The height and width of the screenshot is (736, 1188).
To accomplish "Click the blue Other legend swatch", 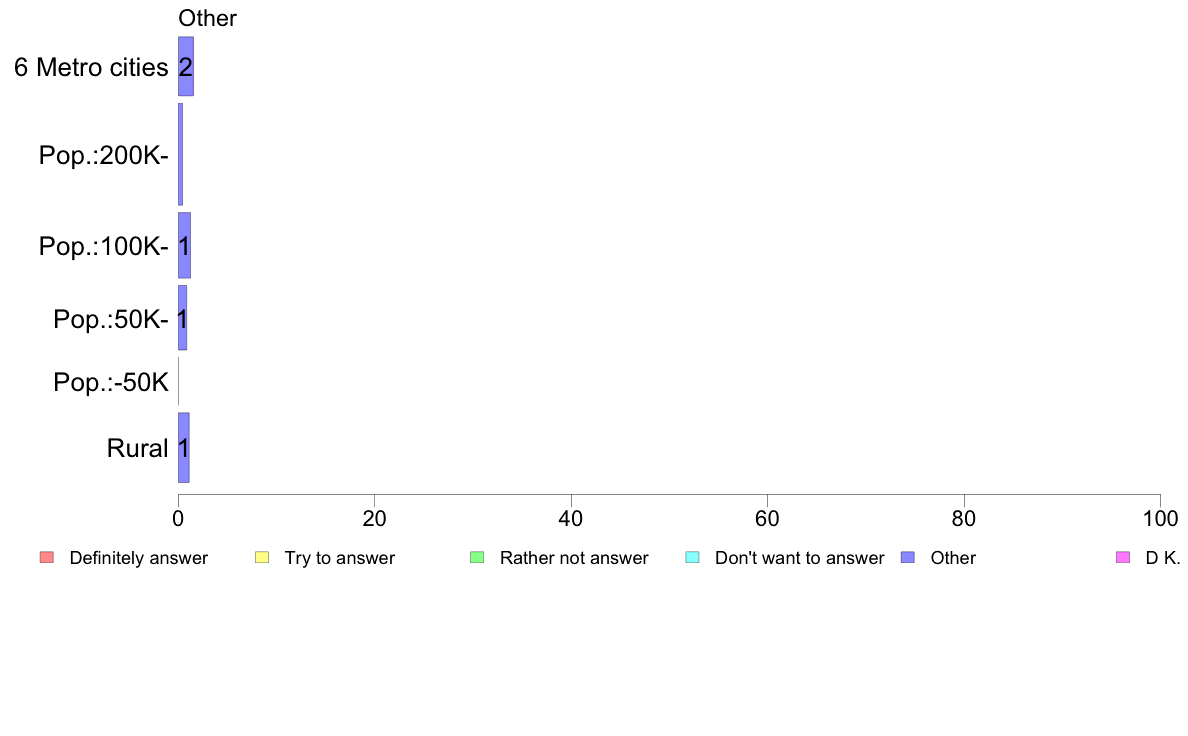I will (908, 557).
